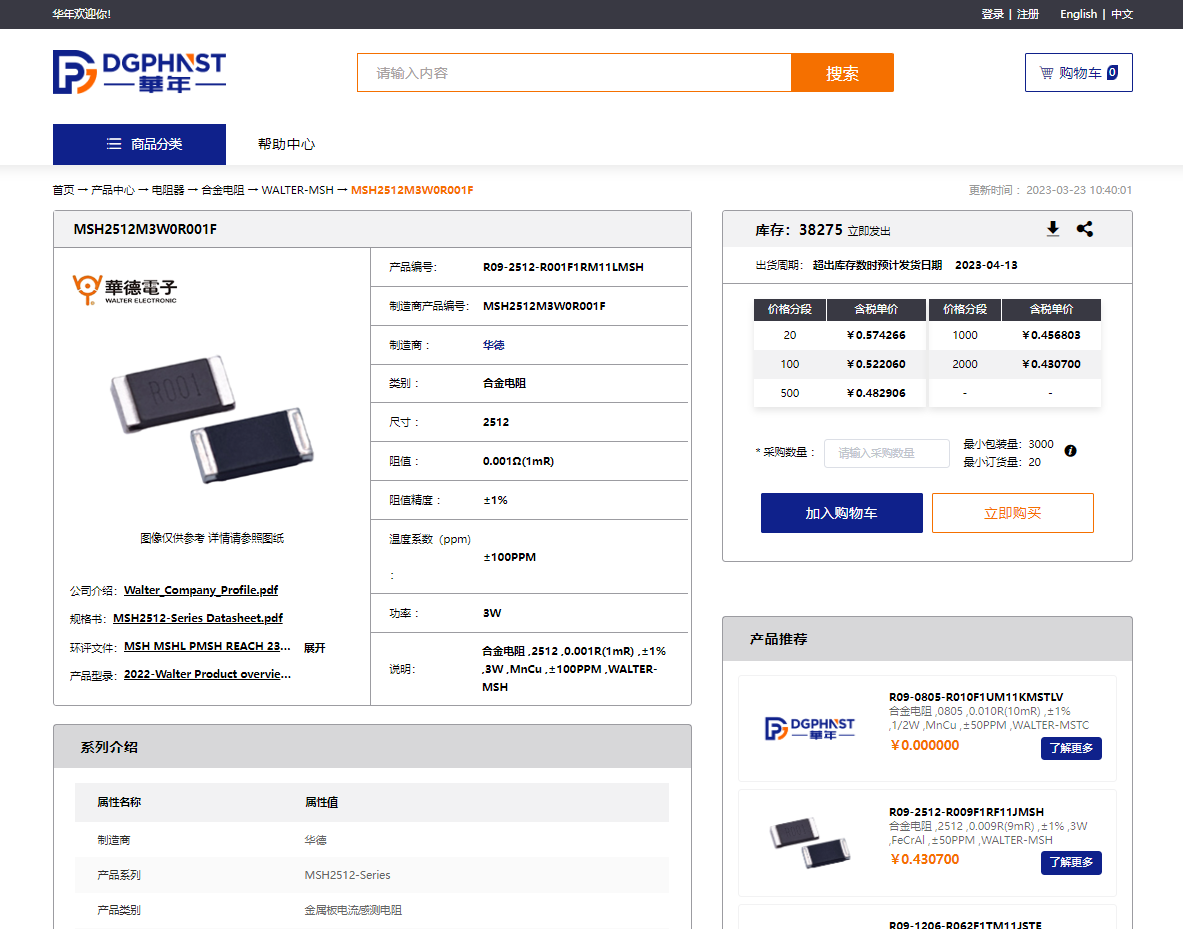This screenshot has height=929, width=1183.
Task: Click the download icon beside stock count
Action: click(1052, 229)
